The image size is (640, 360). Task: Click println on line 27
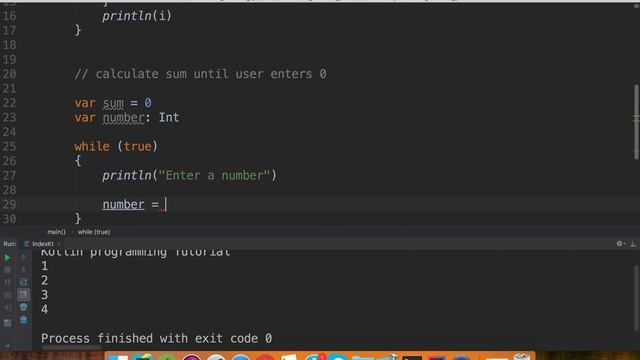(127, 176)
